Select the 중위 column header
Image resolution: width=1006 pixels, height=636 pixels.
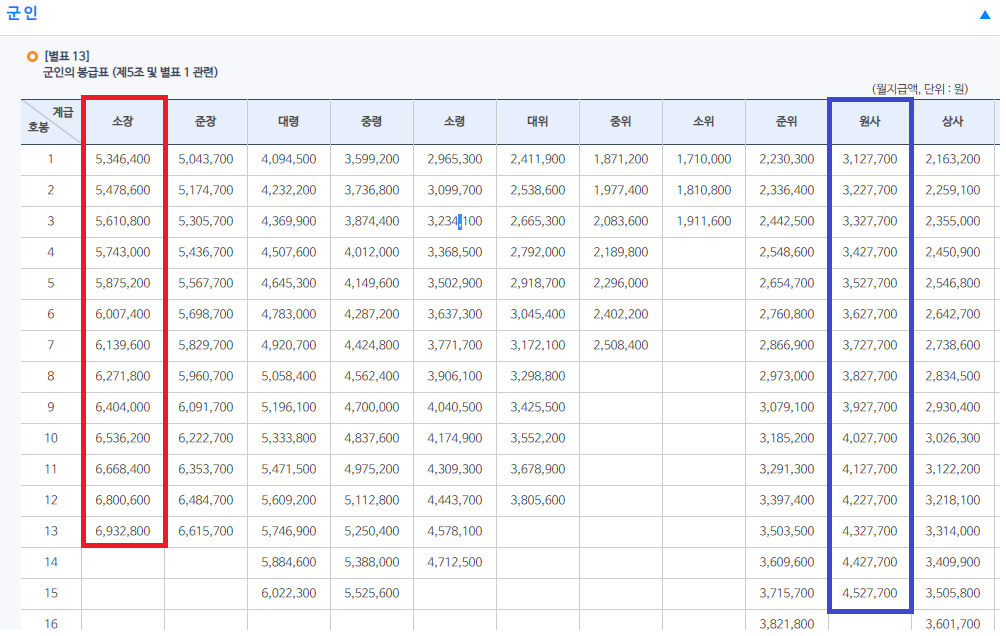tap(621, 121)
